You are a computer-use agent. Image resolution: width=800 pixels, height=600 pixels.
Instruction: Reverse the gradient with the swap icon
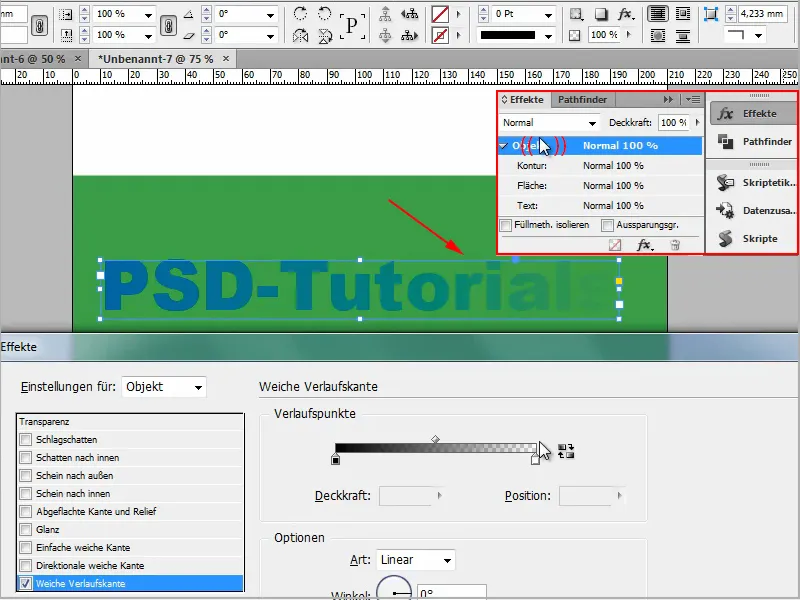tap(566, 452)
